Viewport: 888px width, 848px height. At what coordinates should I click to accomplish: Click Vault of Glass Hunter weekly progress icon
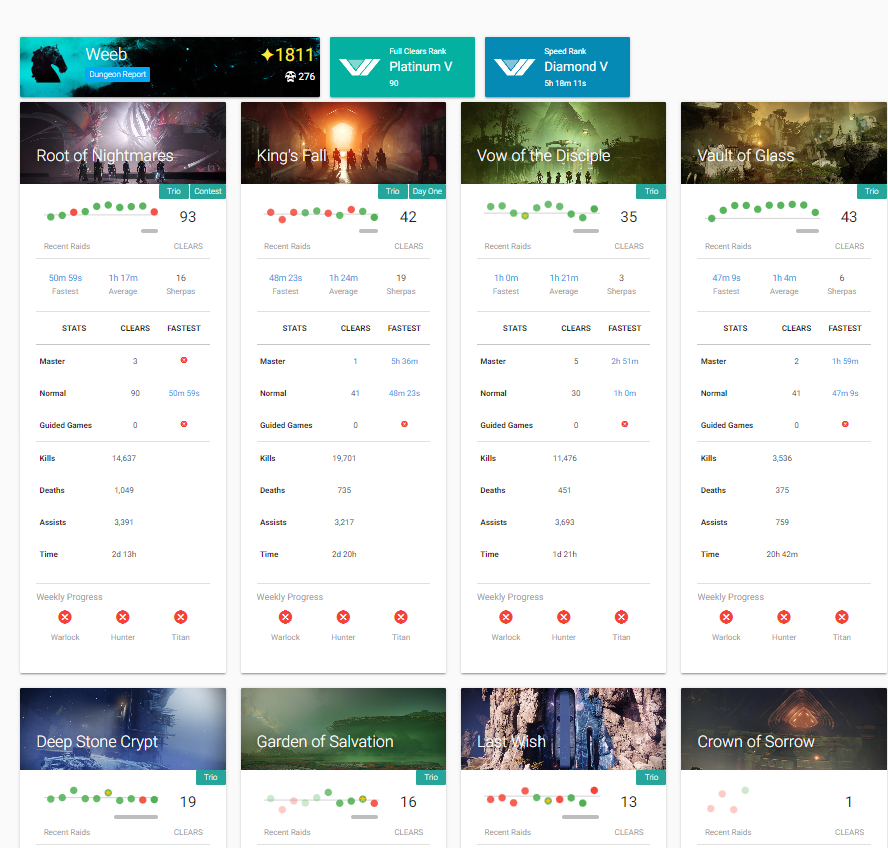click(x=784, y=617)
